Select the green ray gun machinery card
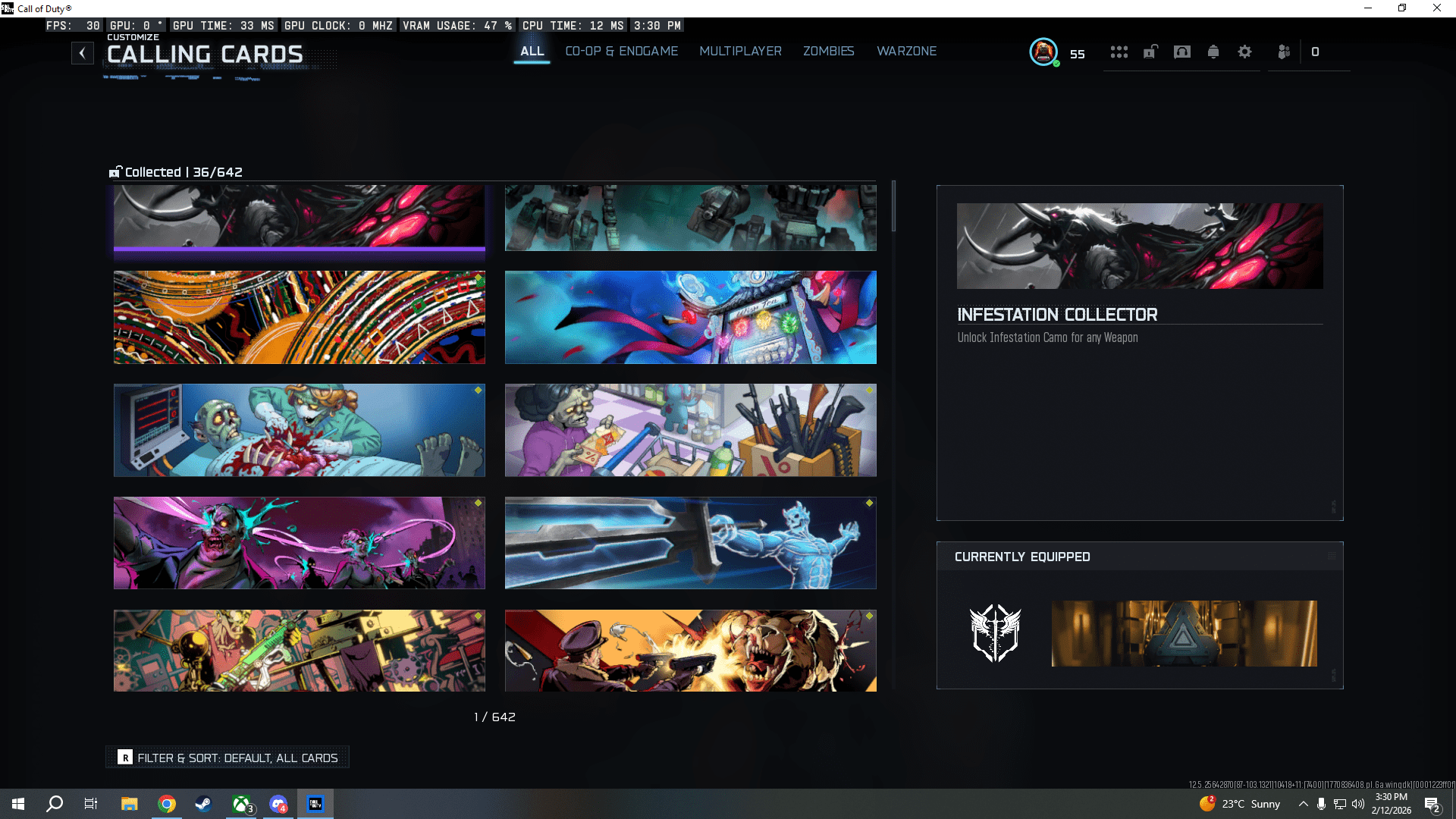The image size is (1456, 819). [x=300, y=651]
